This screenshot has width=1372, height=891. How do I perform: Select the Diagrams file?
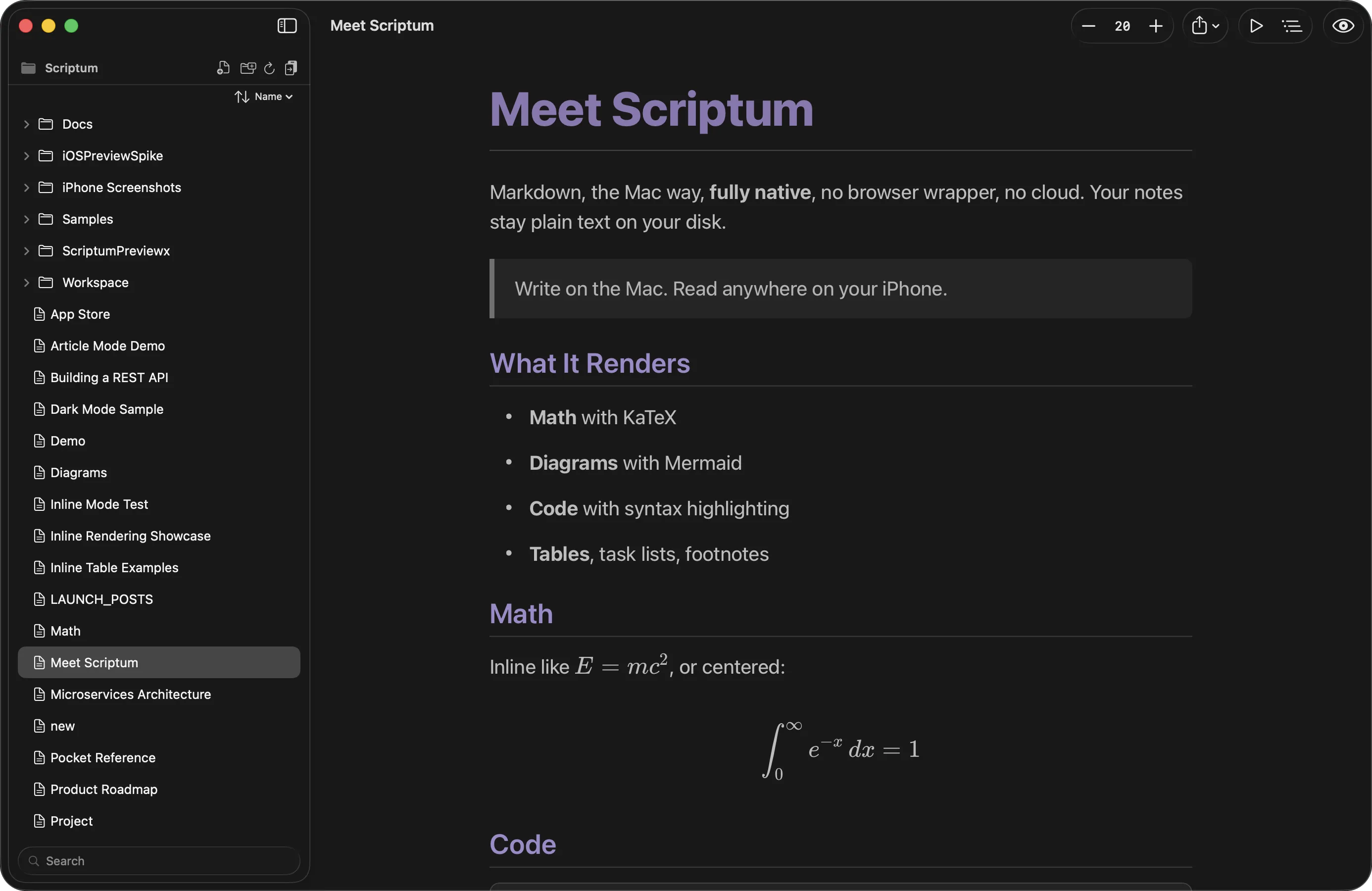[158, 473]
